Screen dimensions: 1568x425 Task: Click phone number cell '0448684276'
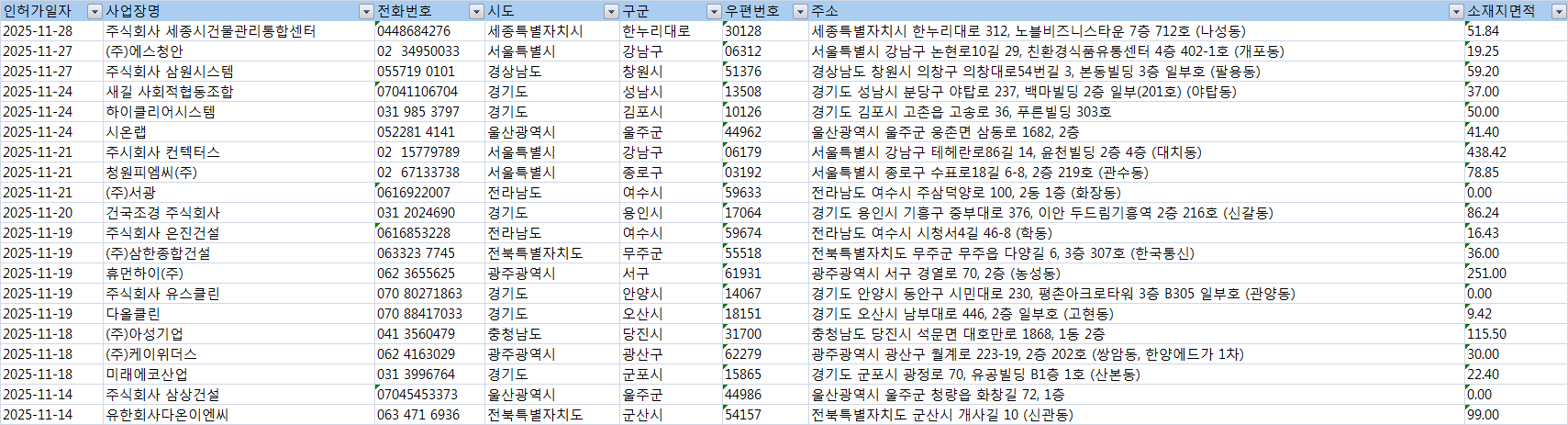point(429,31)
